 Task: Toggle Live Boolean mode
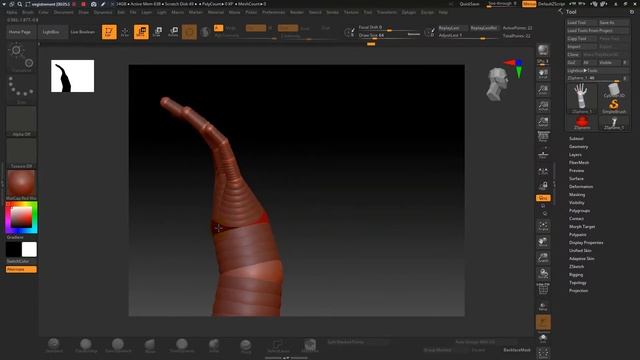82,32
